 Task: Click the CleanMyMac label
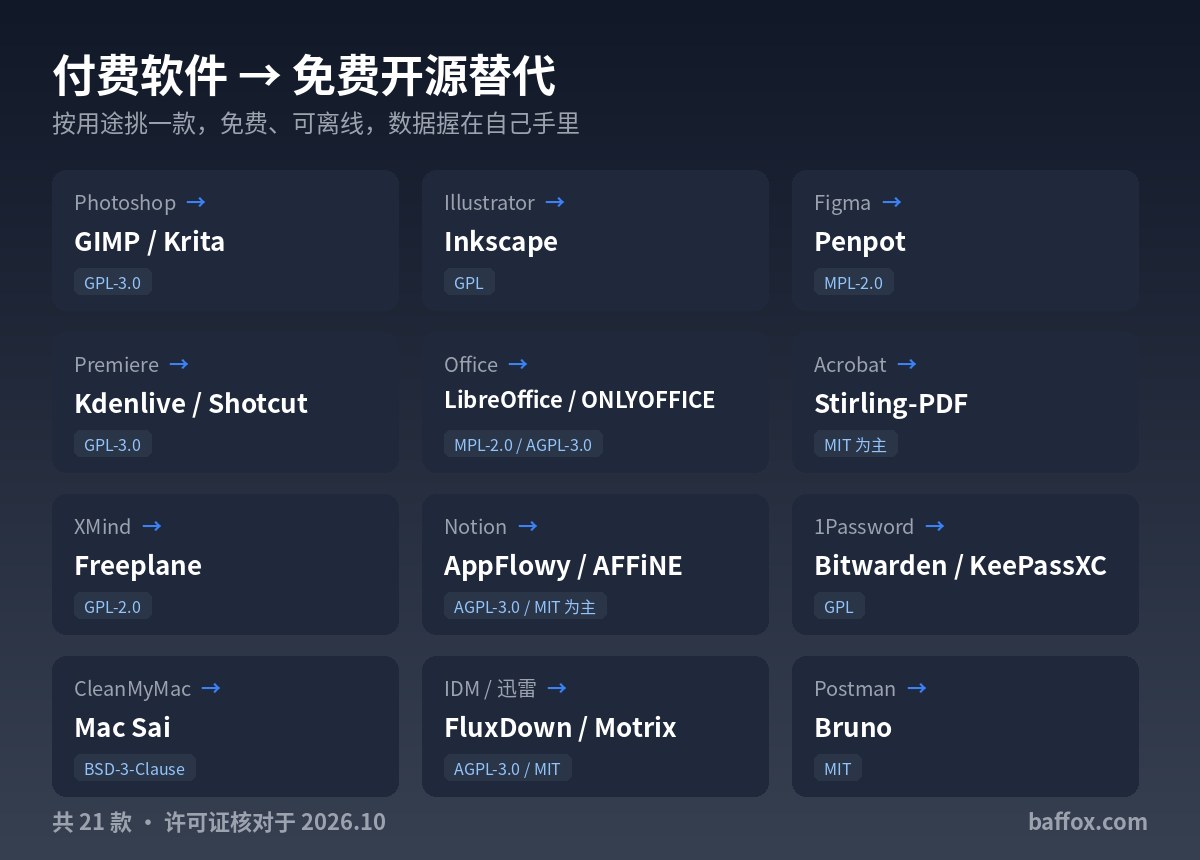click(132, 688)
